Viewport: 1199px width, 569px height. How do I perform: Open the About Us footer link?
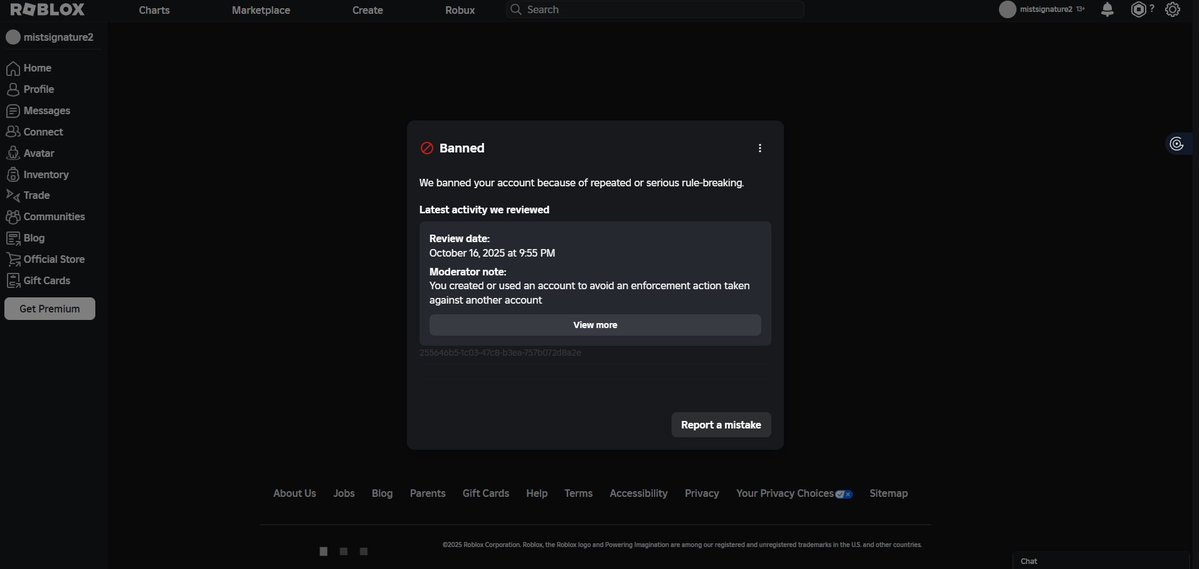click(294, 493)
